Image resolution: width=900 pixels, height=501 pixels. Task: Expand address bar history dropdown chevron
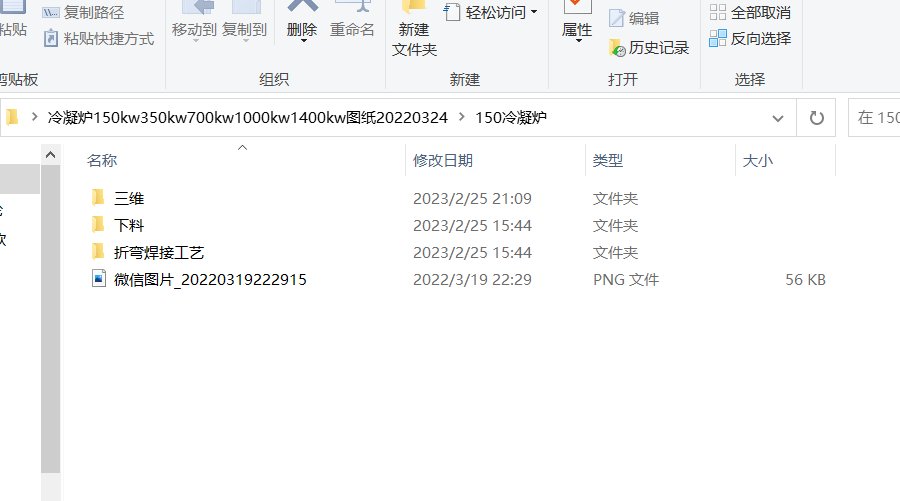778,118
